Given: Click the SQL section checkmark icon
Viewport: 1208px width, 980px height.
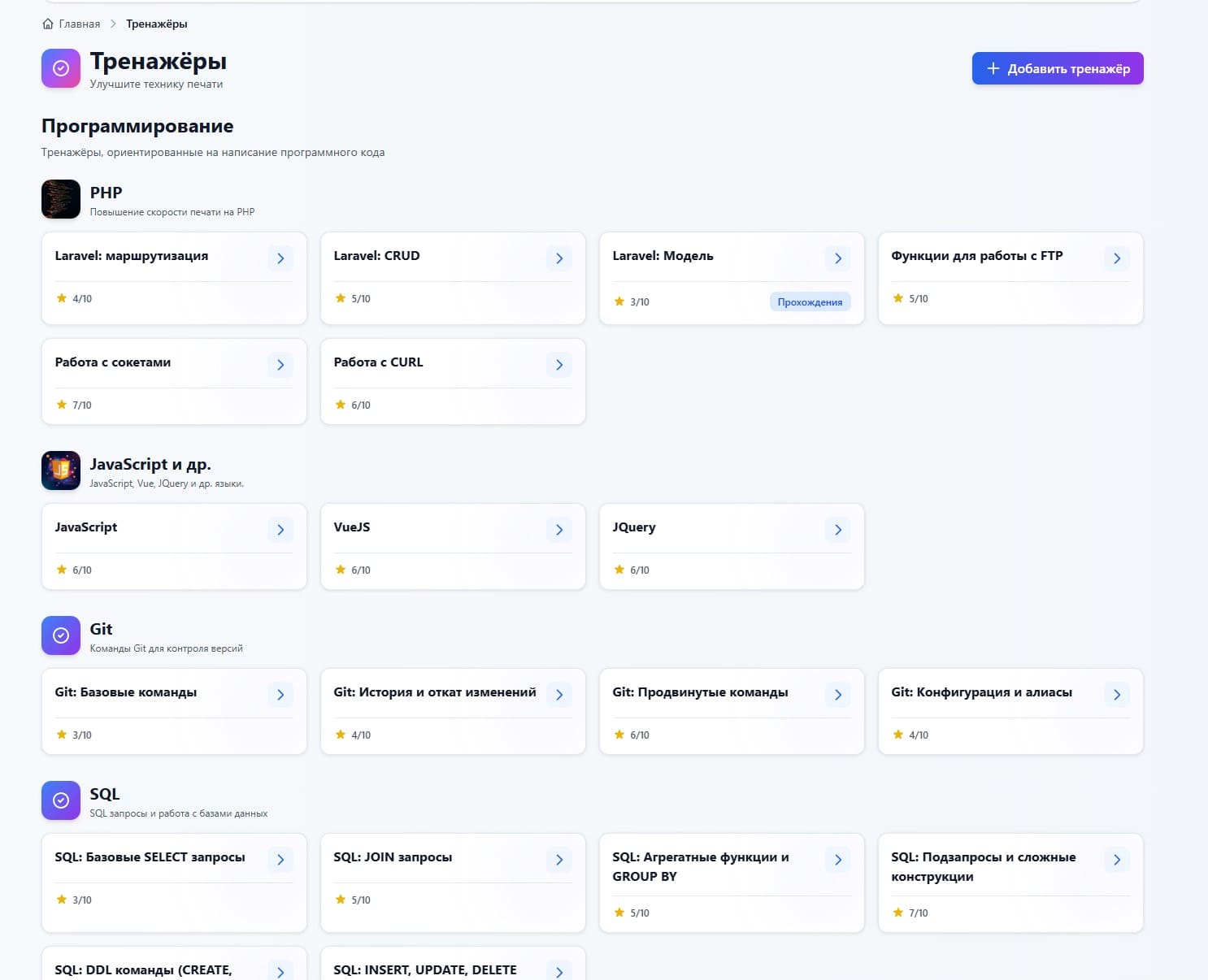Looking at the screenshot, I should [61, 800].
